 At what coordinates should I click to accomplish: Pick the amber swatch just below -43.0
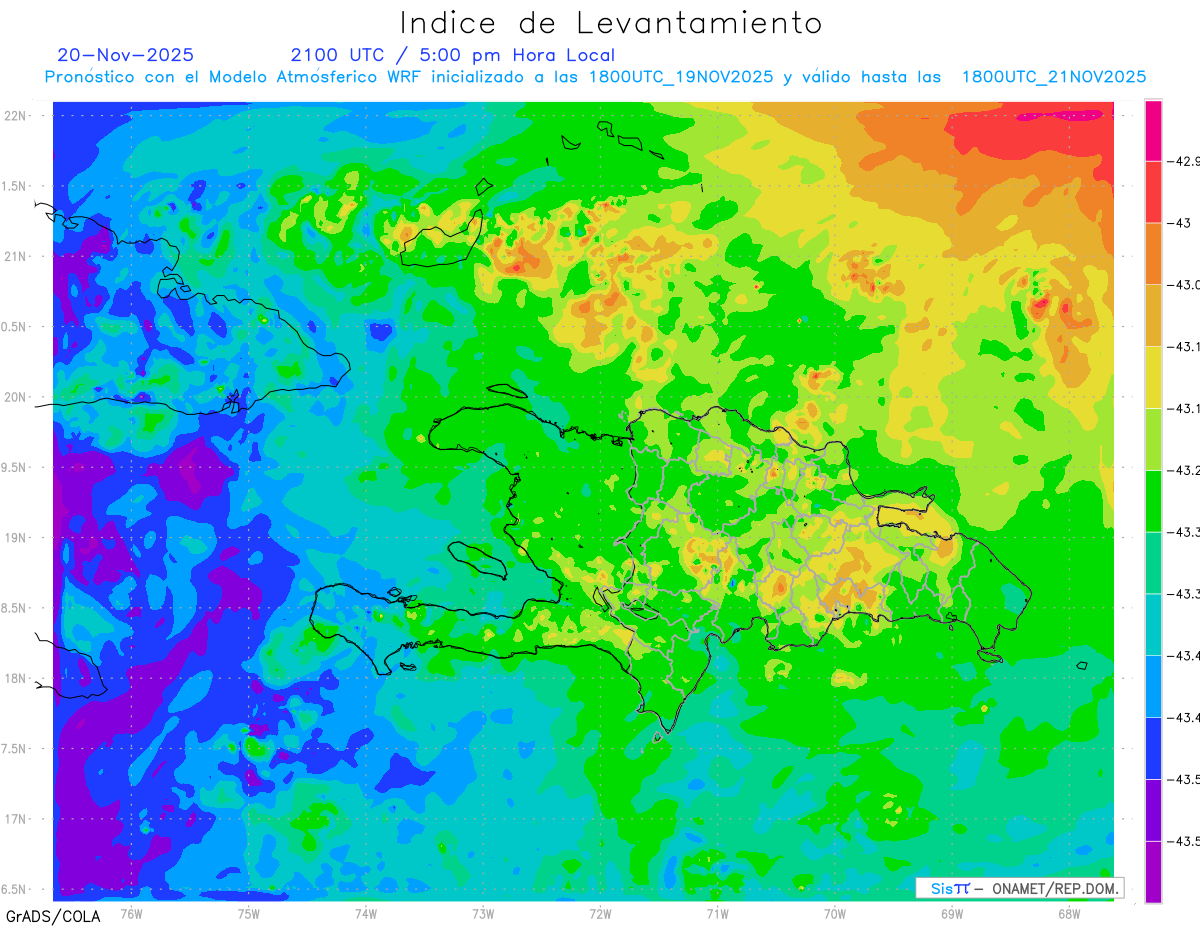pos(1153,315)
